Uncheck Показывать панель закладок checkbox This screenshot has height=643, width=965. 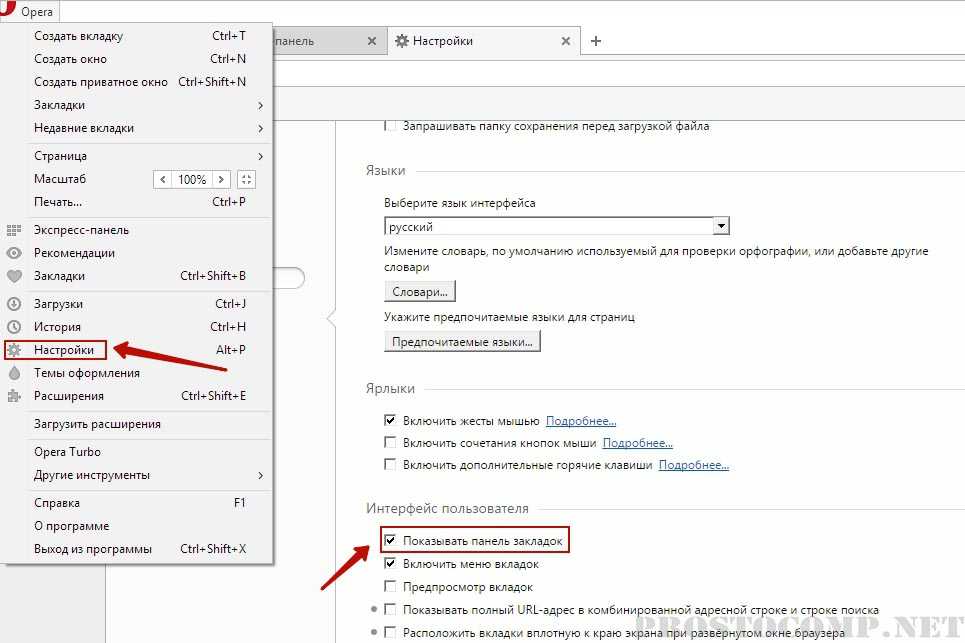pyautogui.click(x=391, y=541)
